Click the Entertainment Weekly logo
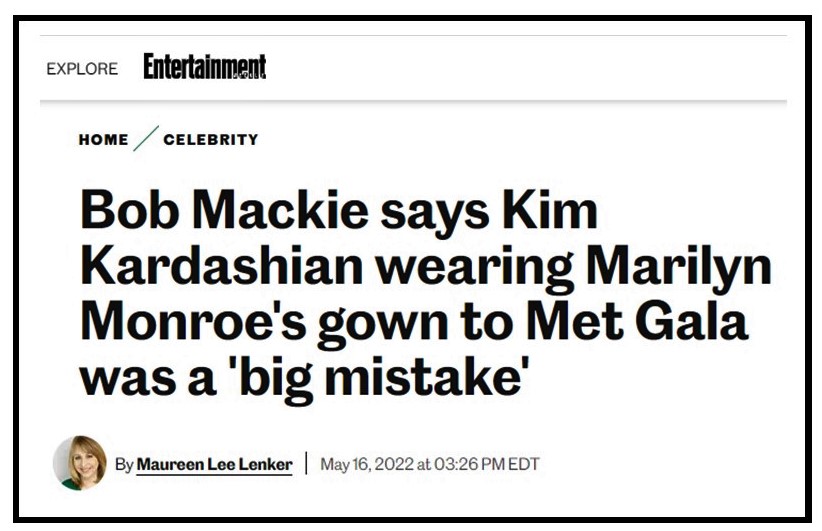Screen dimensions: 822x531 204,67
